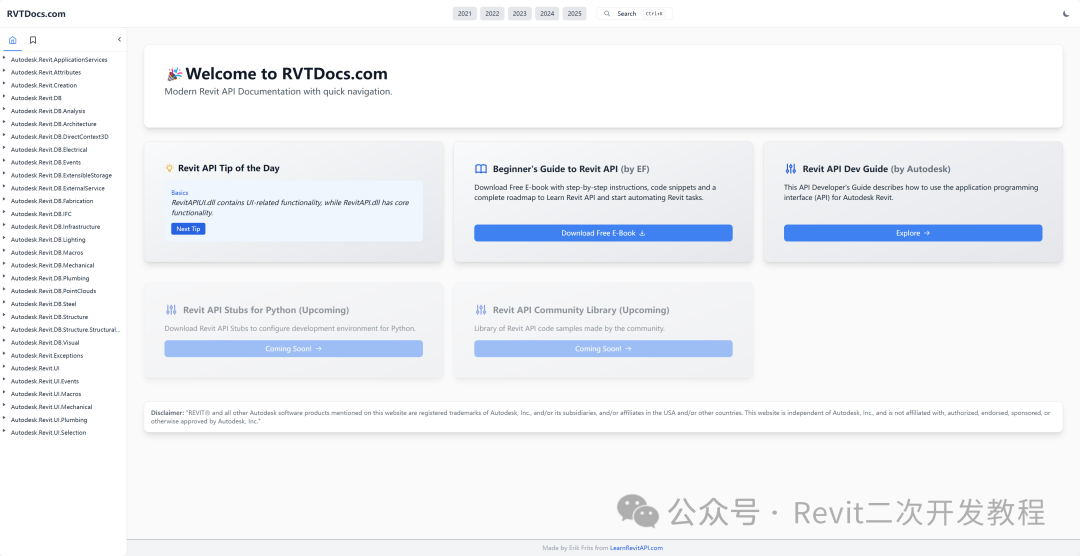Open Autodesk.Revit.DB.Infrastructure namespace
The image size is (1080, 556).
coord(55,227)
